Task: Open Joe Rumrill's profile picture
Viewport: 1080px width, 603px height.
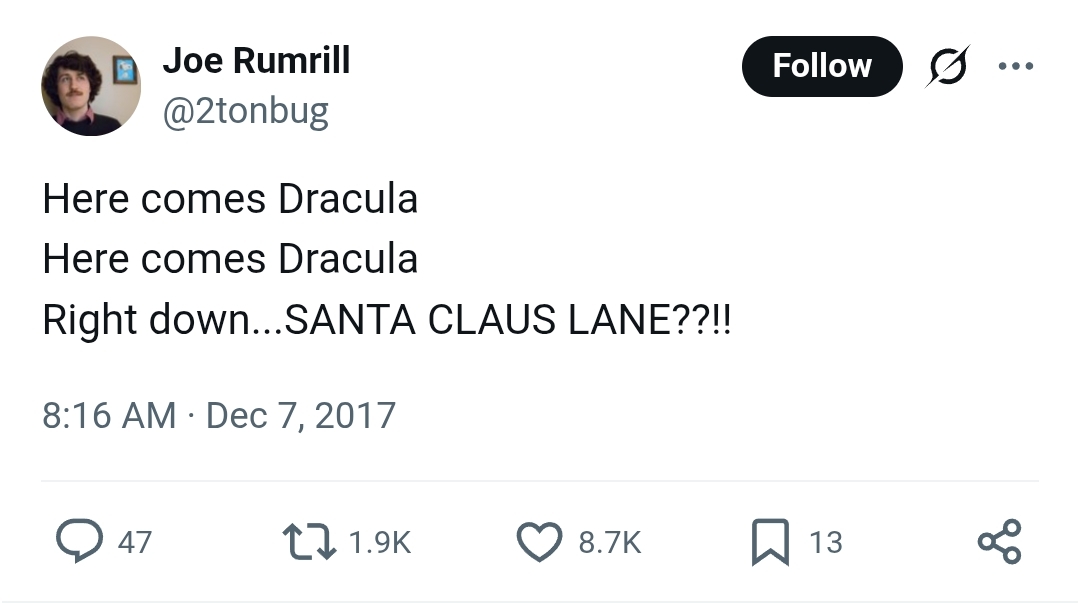Action: (91, 86)
